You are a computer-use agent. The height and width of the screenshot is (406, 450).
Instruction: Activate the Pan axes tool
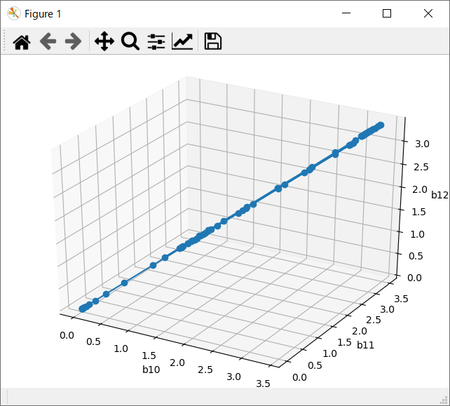104,42
